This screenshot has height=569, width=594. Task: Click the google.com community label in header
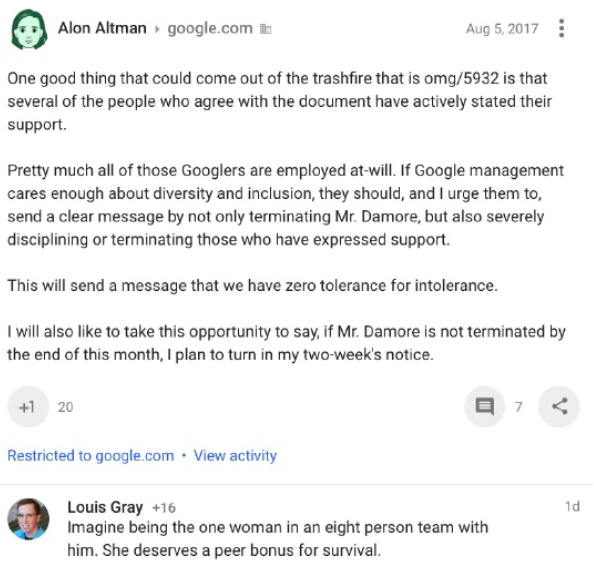[x=210, y=28]
